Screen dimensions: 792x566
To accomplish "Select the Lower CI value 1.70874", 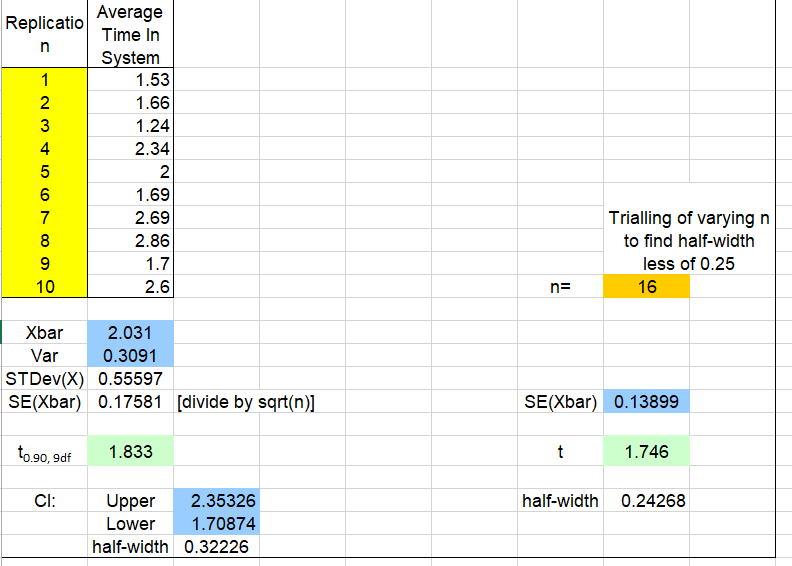I will [216, 524].
